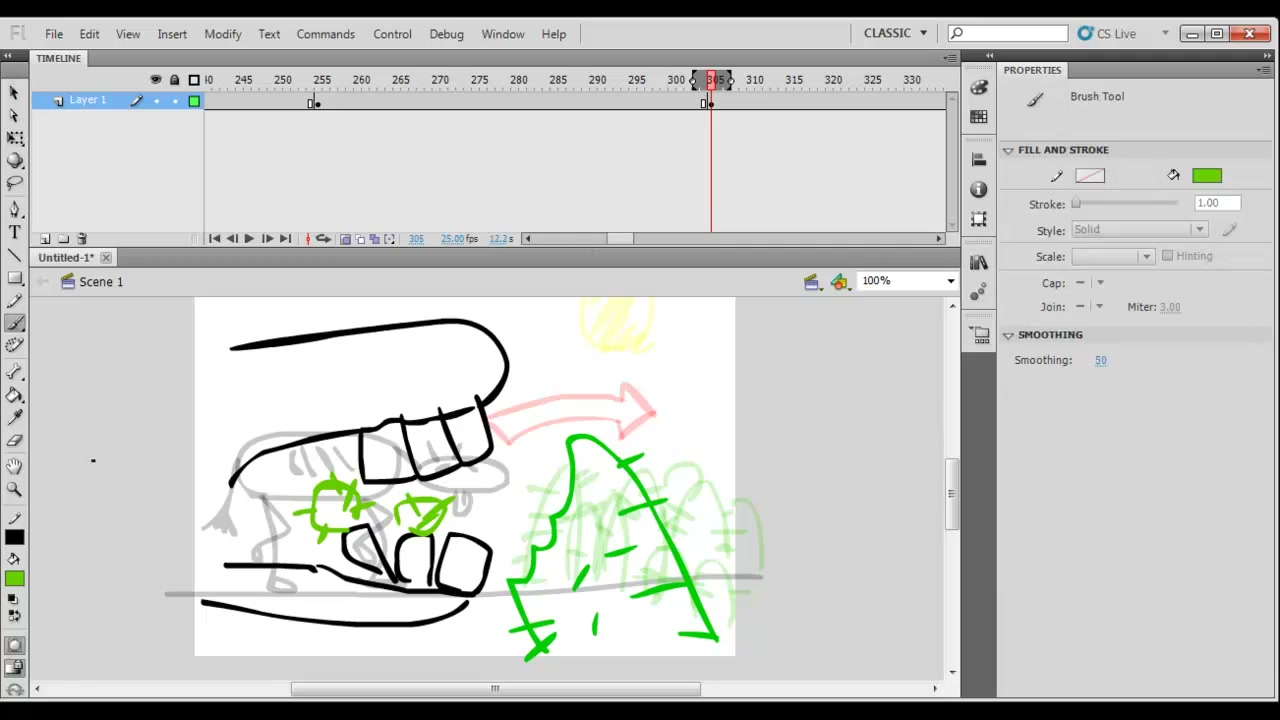Select the Eyedropper tool
Image resolution: width=1280 pixels, height=720 pixels.
pos(14,418)
